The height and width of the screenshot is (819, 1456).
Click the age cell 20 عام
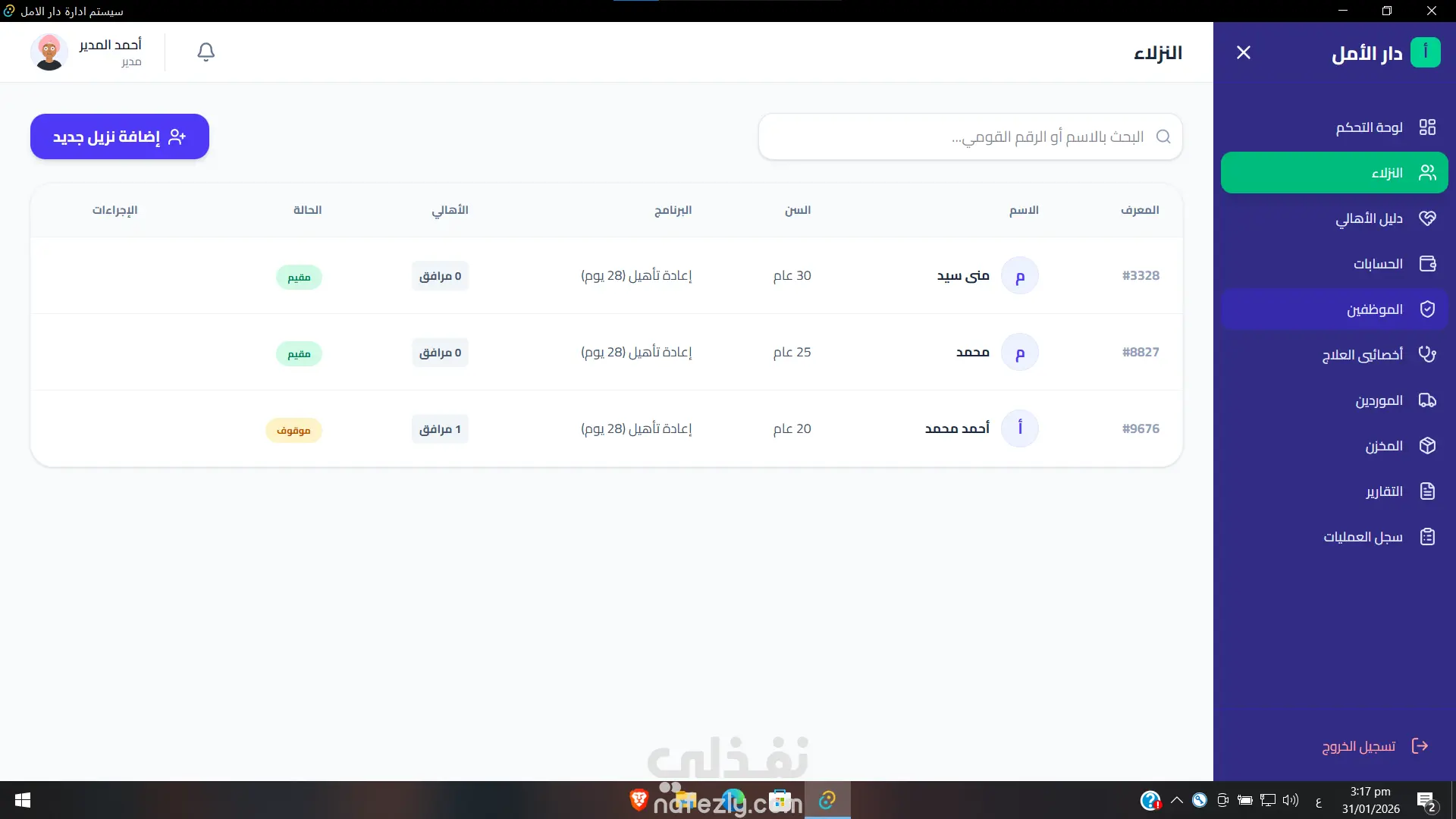click(792, 428)
